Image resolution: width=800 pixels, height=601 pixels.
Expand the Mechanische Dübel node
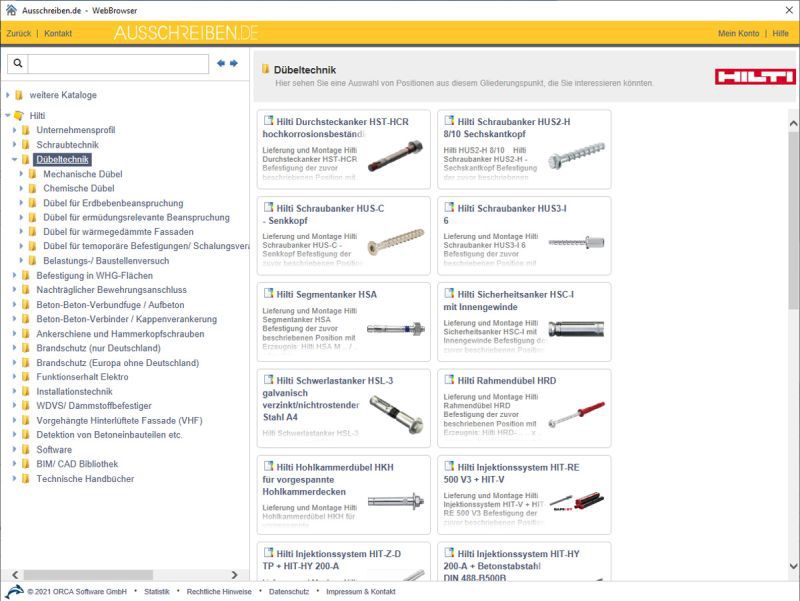tap(21, 174)
